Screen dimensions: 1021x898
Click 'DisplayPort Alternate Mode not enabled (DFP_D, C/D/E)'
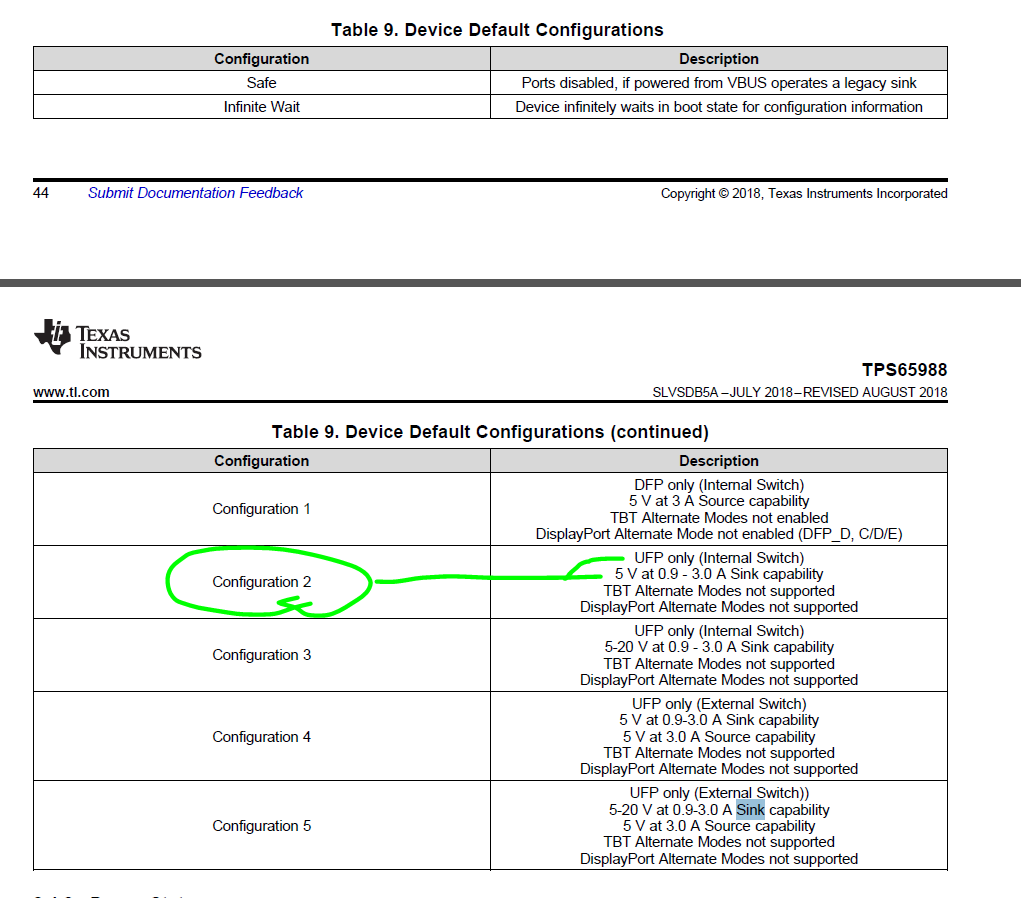pyautogui.click(x=719, y=534)
